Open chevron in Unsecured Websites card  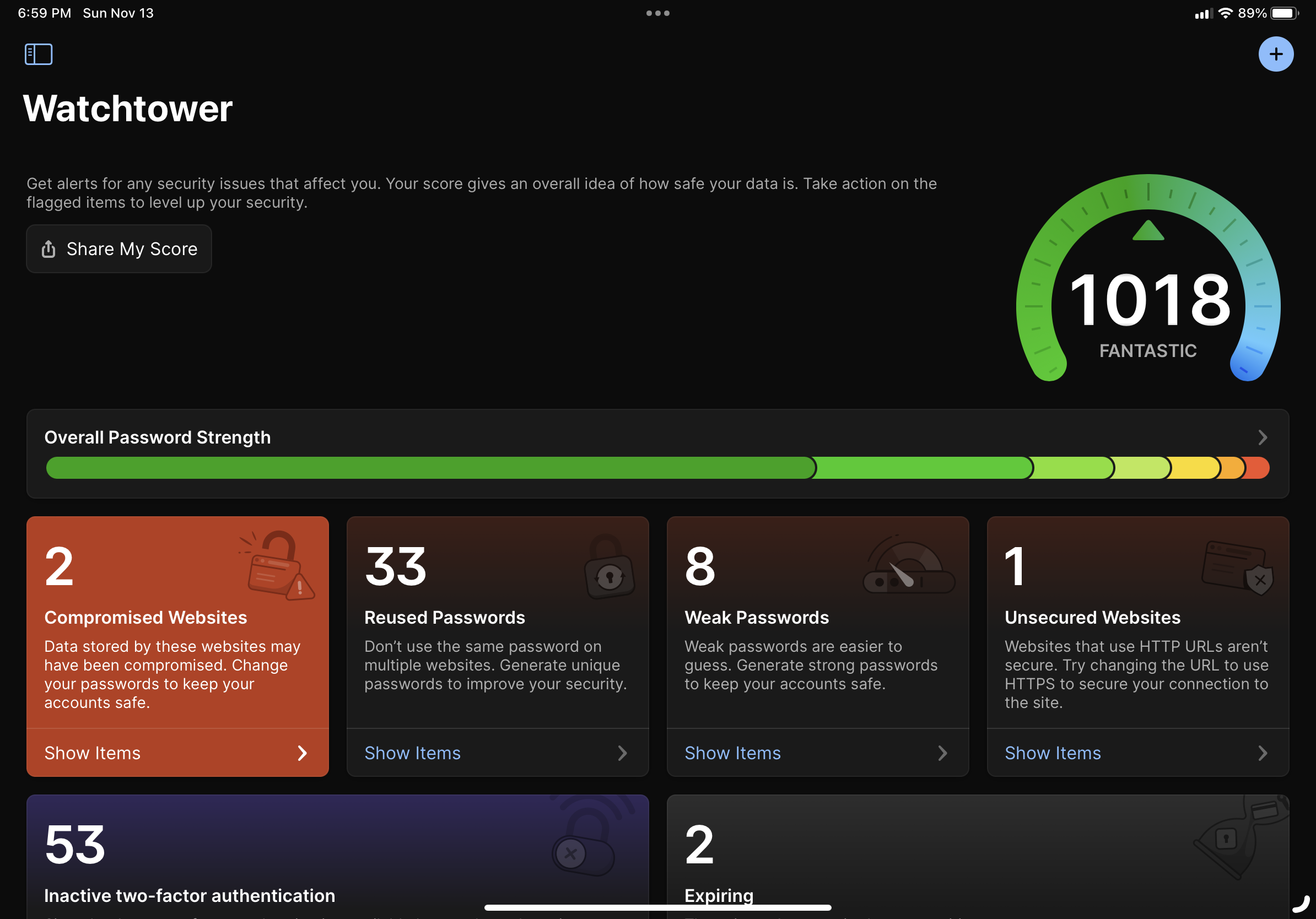(1263, 753)
